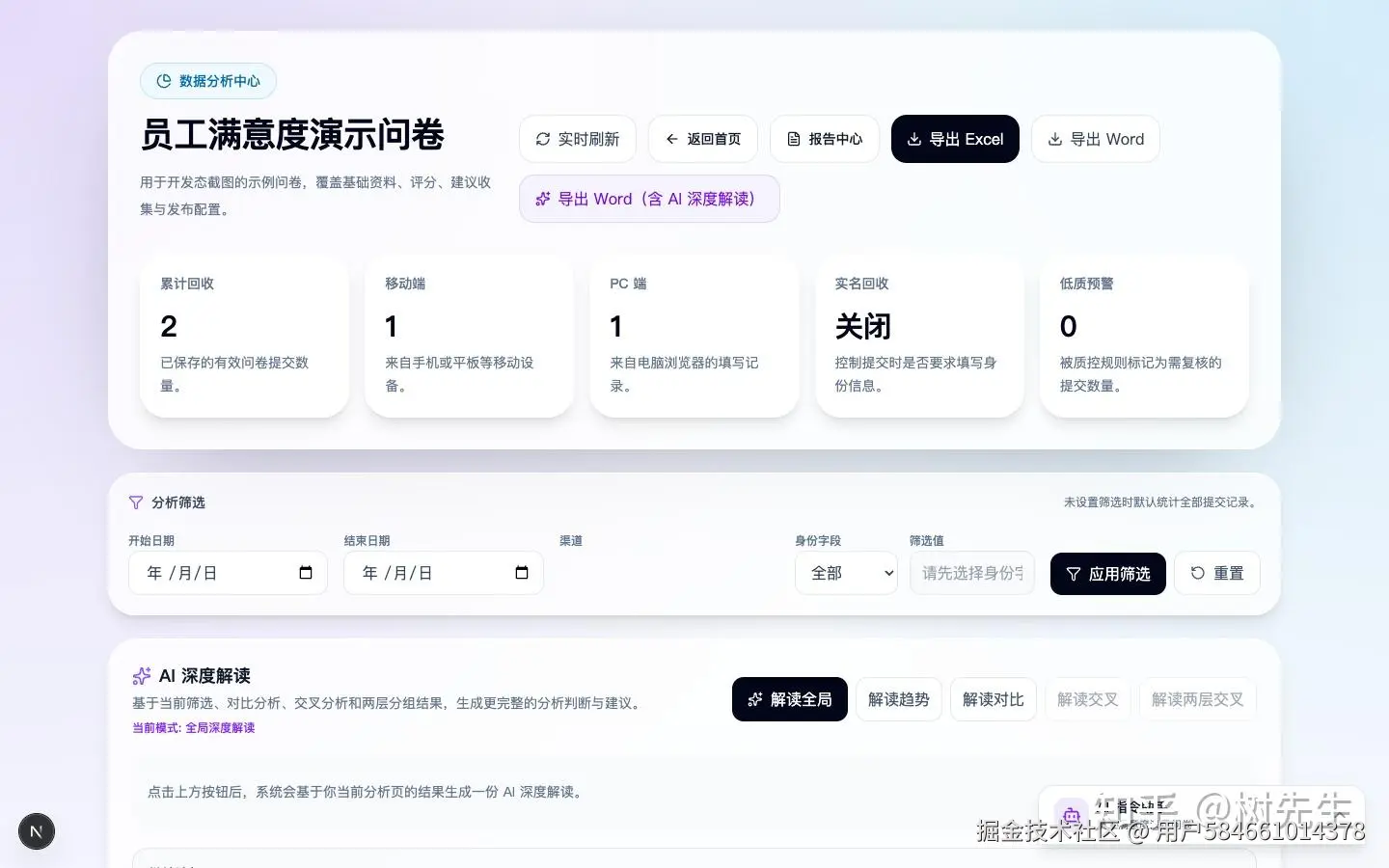The height and width of the screenshot is (868, 1389).
Task: Click the funnel icon beside 分析筛选
Action: pyautogui.click(x=136, y=502)
